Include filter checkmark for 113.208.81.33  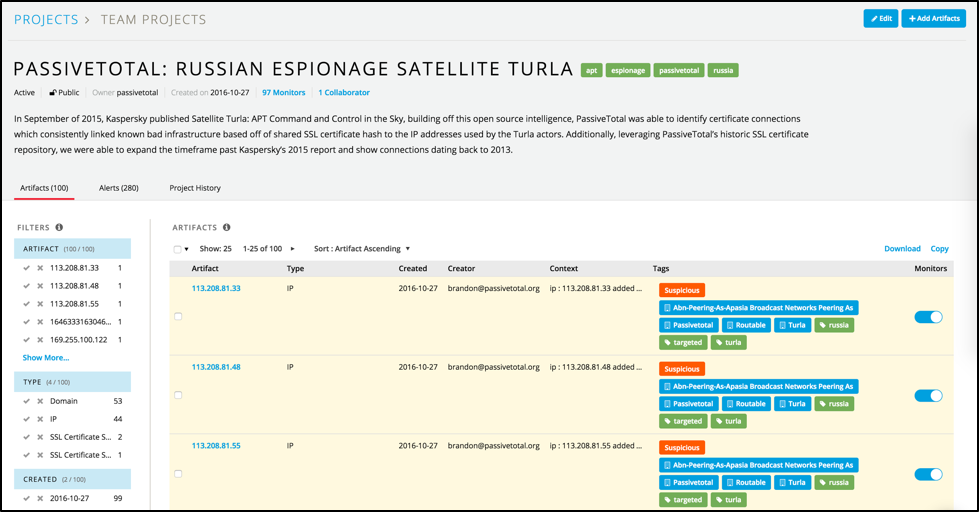click(26, 268)
